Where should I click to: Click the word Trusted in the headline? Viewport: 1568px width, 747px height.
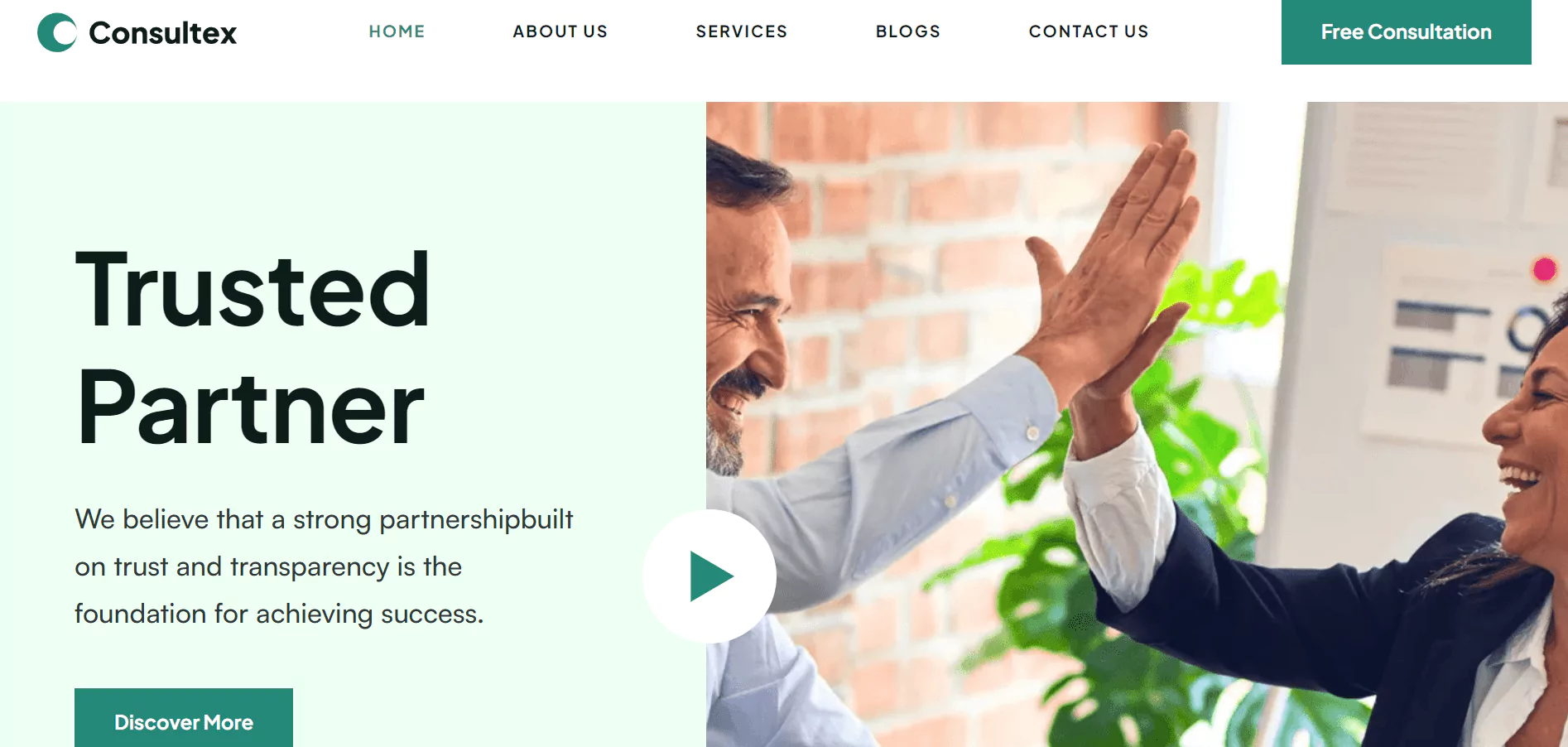pos(253,290)
